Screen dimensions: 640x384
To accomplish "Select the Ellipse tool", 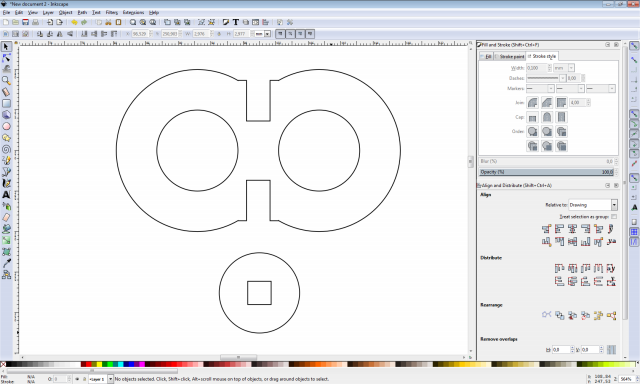I will (x=6, y=127).
